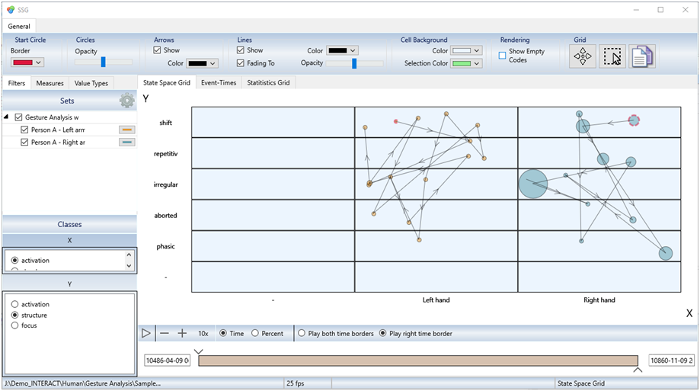Screen dimensions: 700x391
Task: Open Arrows Color dropdown
Action: point(202,63)
